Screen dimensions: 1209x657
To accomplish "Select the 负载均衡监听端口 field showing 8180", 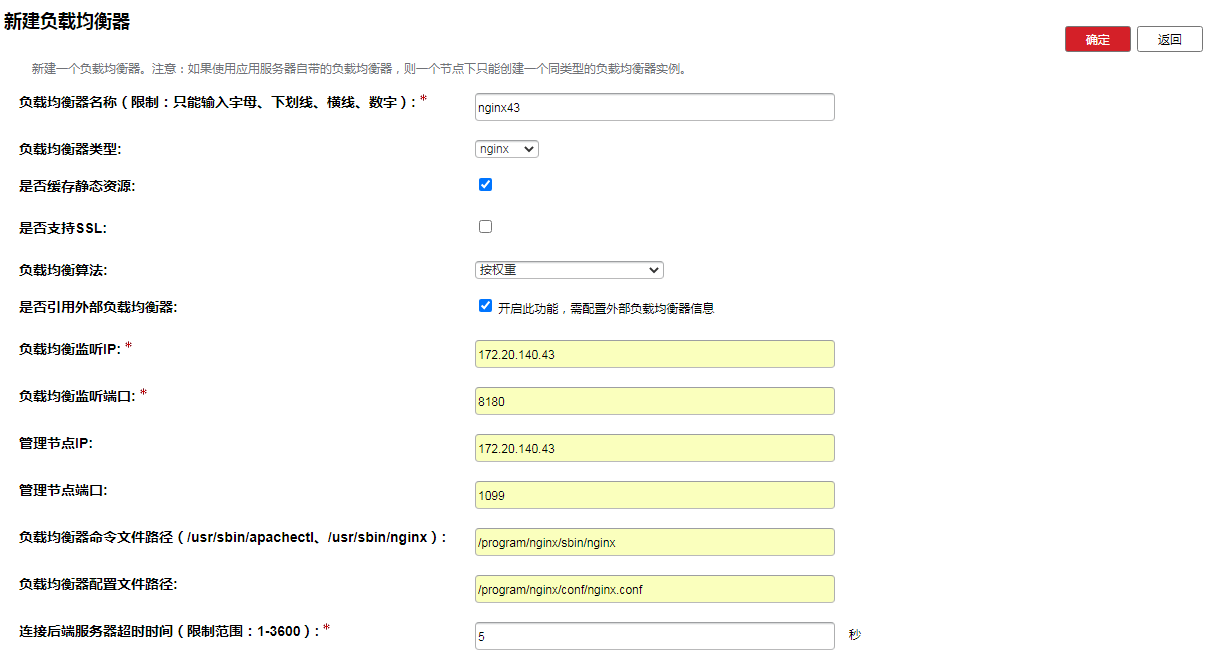I will 654,401.
